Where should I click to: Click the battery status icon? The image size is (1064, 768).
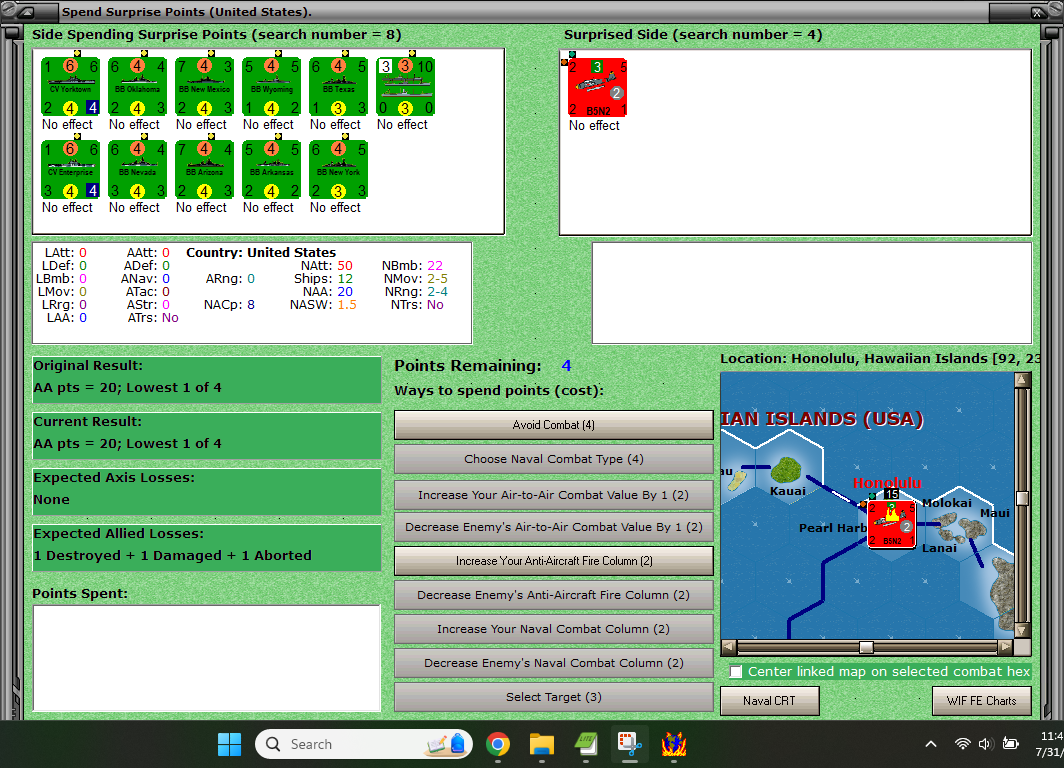coord(1010,744)
